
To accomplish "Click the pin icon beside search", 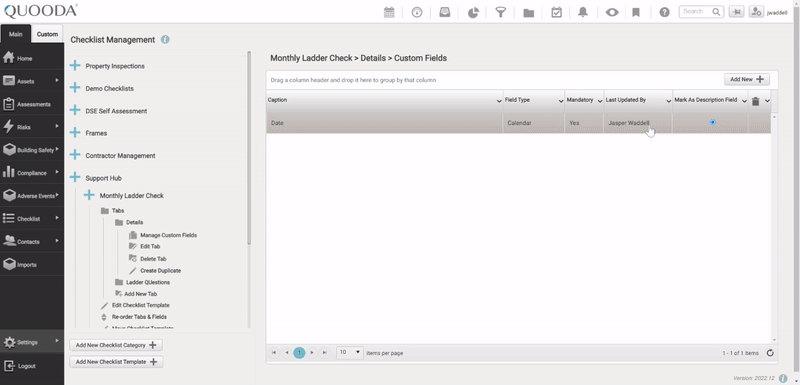I will (x=736, y=12).
